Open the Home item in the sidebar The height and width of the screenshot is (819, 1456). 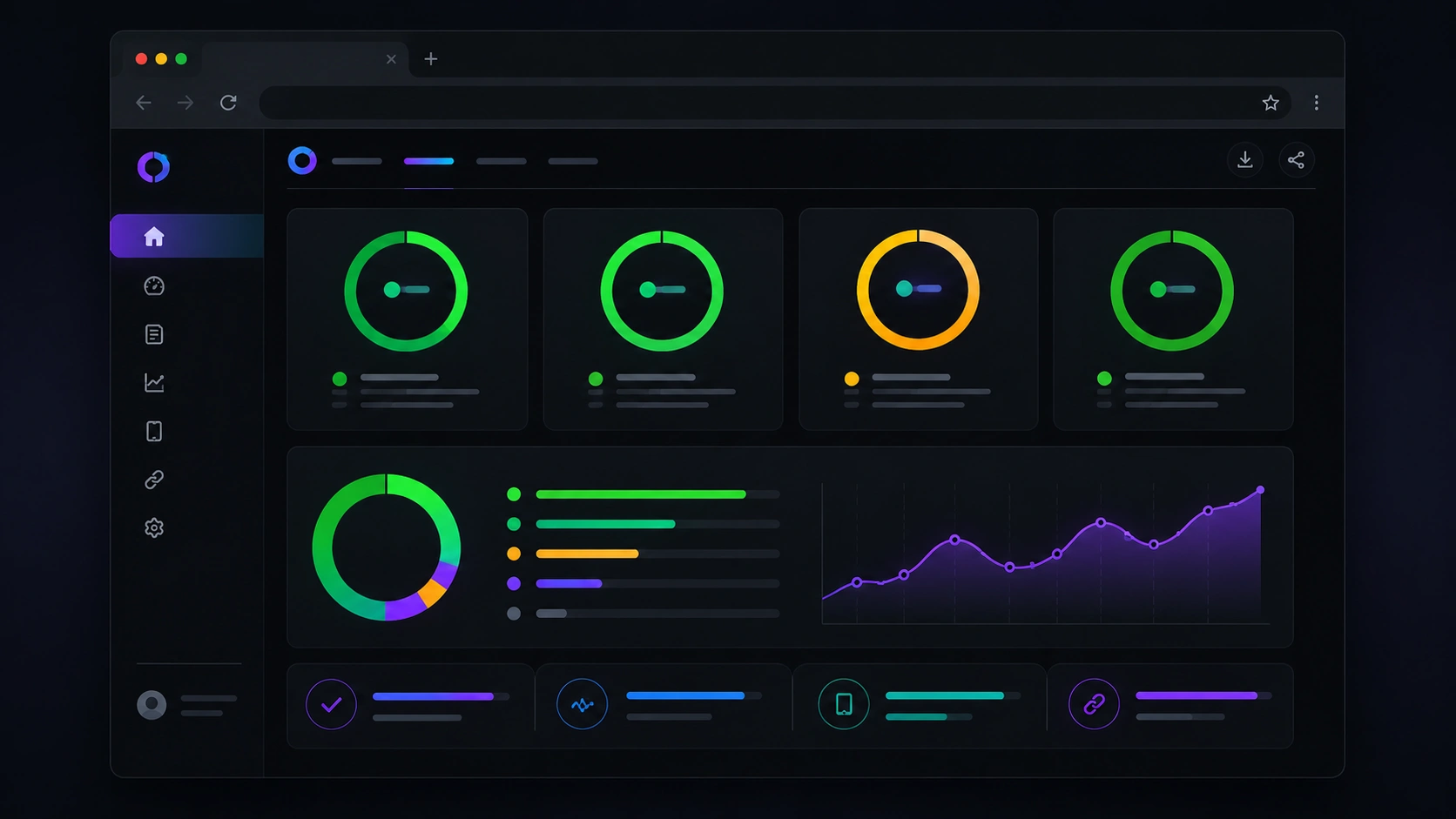click(187, 236)
